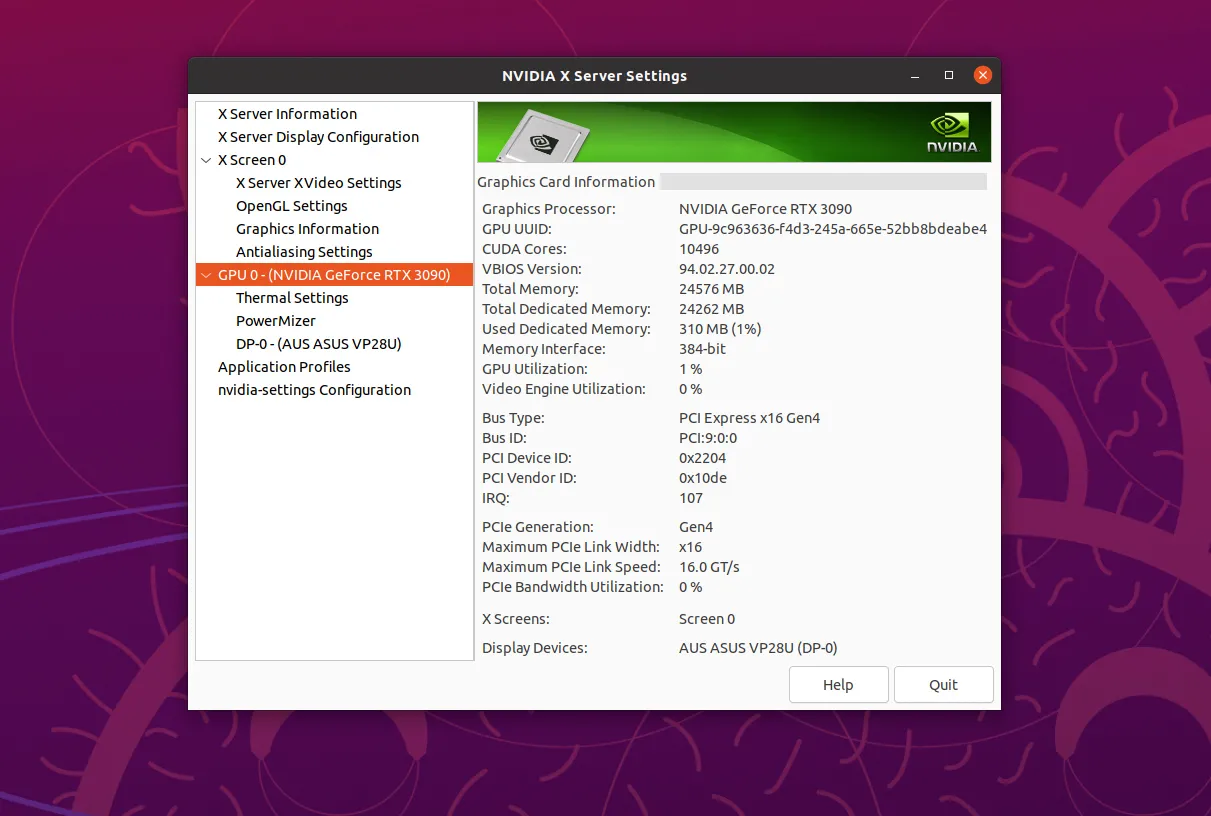This screenshot has height=816, width=1211.
Task: Select X Server Display Configuration
Action: [x=318, y=137]
